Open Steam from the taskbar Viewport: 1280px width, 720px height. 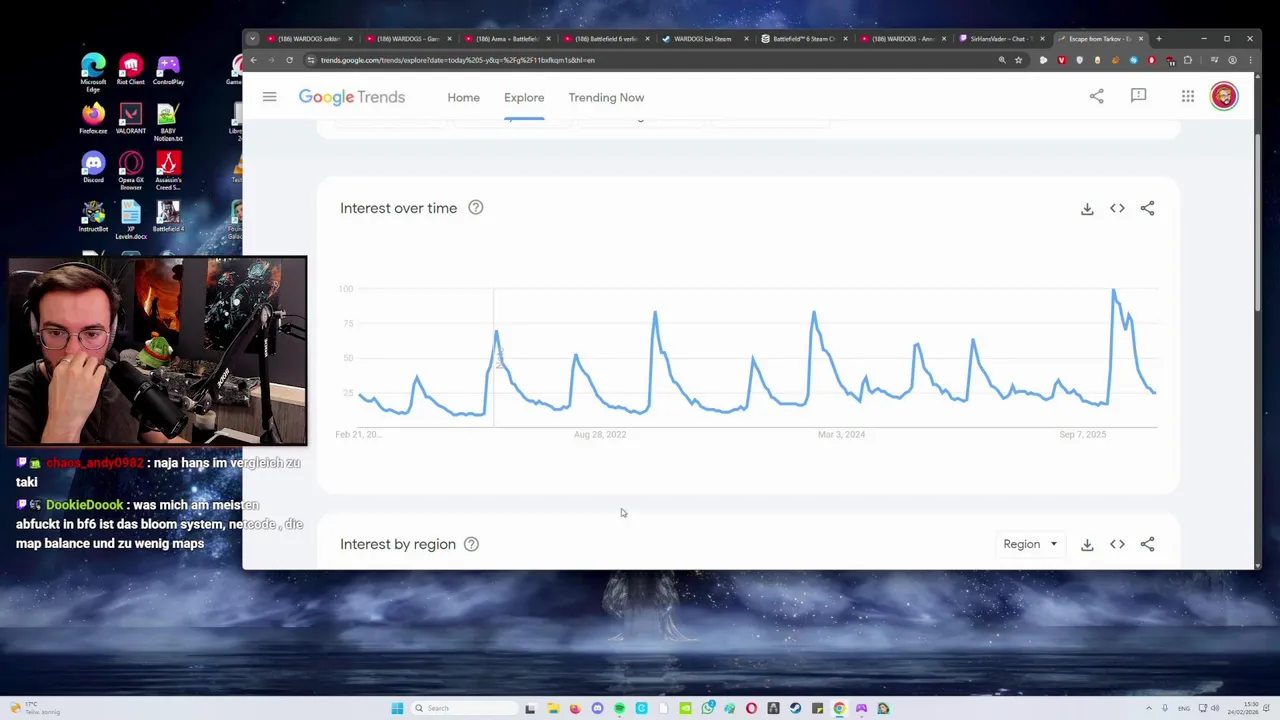click(x=795, y=709)
